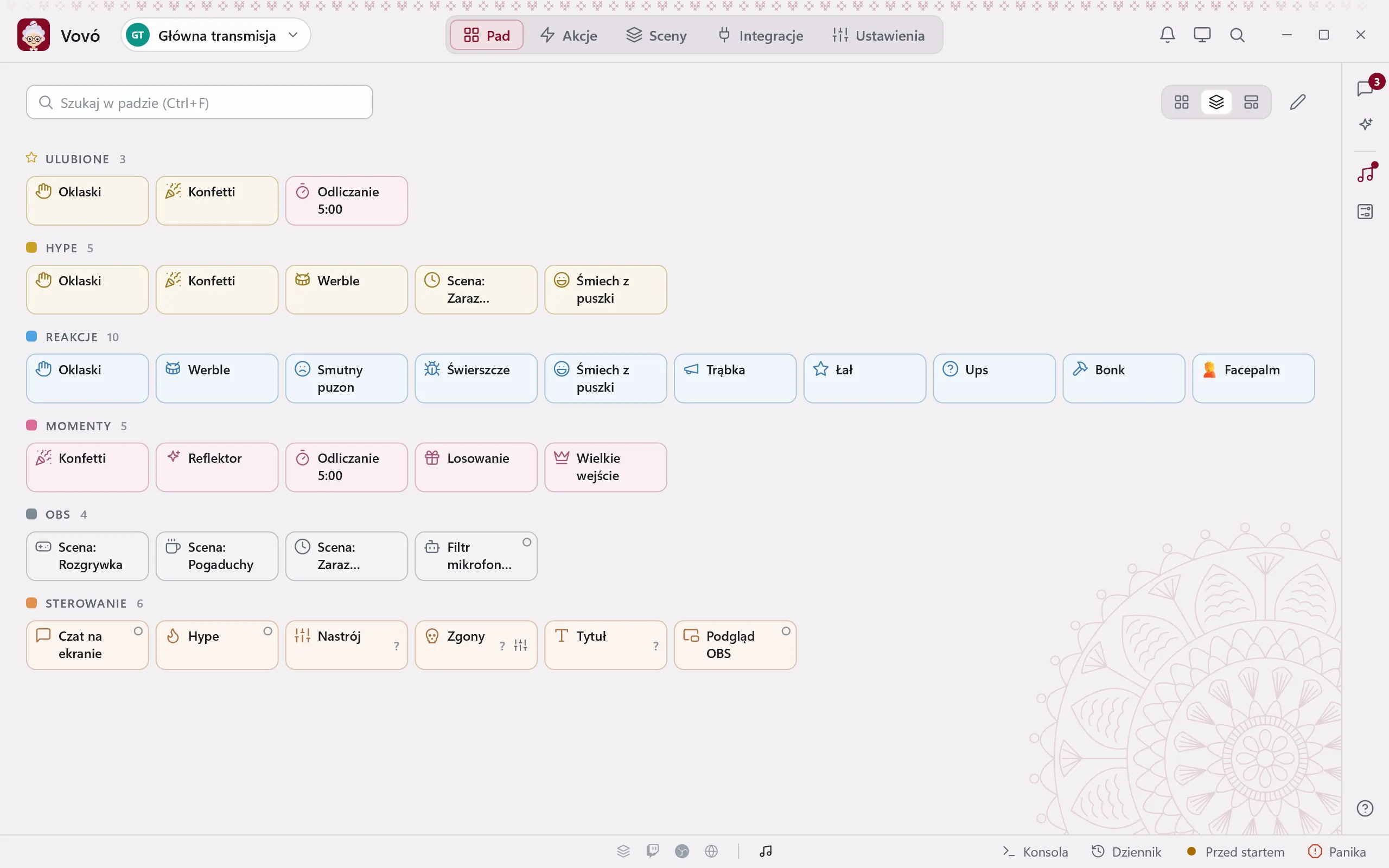Open the help question mark icon
Image resolution: width=1389 pixels, height=868 pixels.
click(1365, 808)
